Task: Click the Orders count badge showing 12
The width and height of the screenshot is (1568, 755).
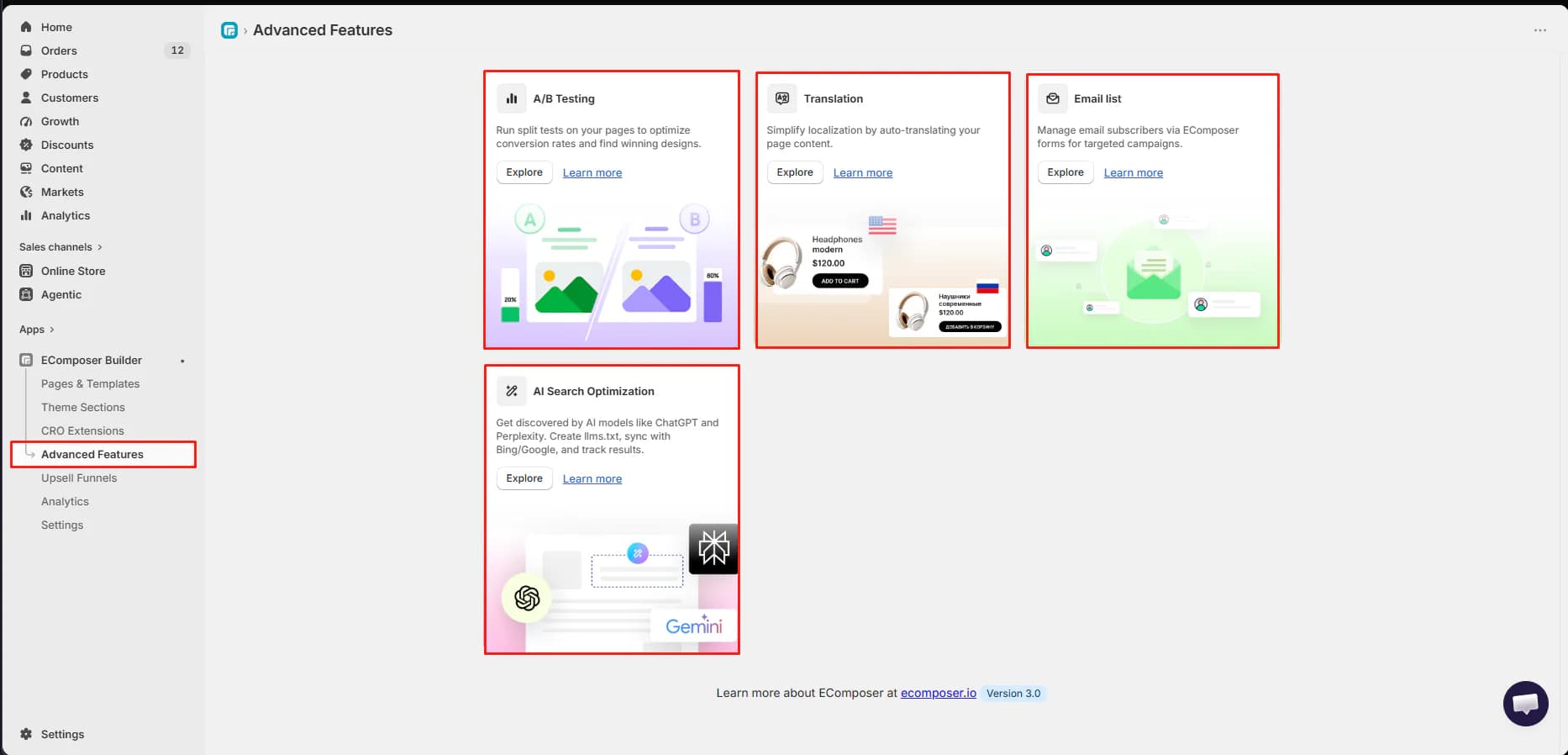Action: 177,50
